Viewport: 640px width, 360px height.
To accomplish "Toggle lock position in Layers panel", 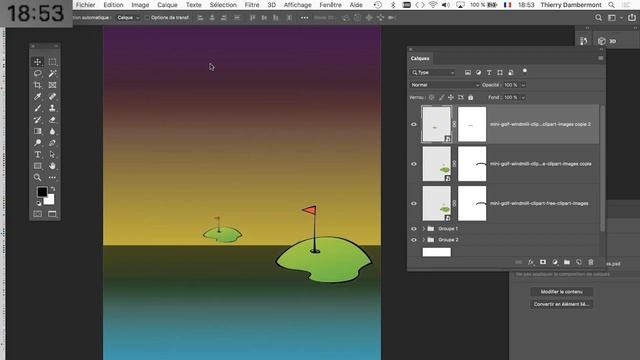I will pyautogui.click(x=451, y=98).
